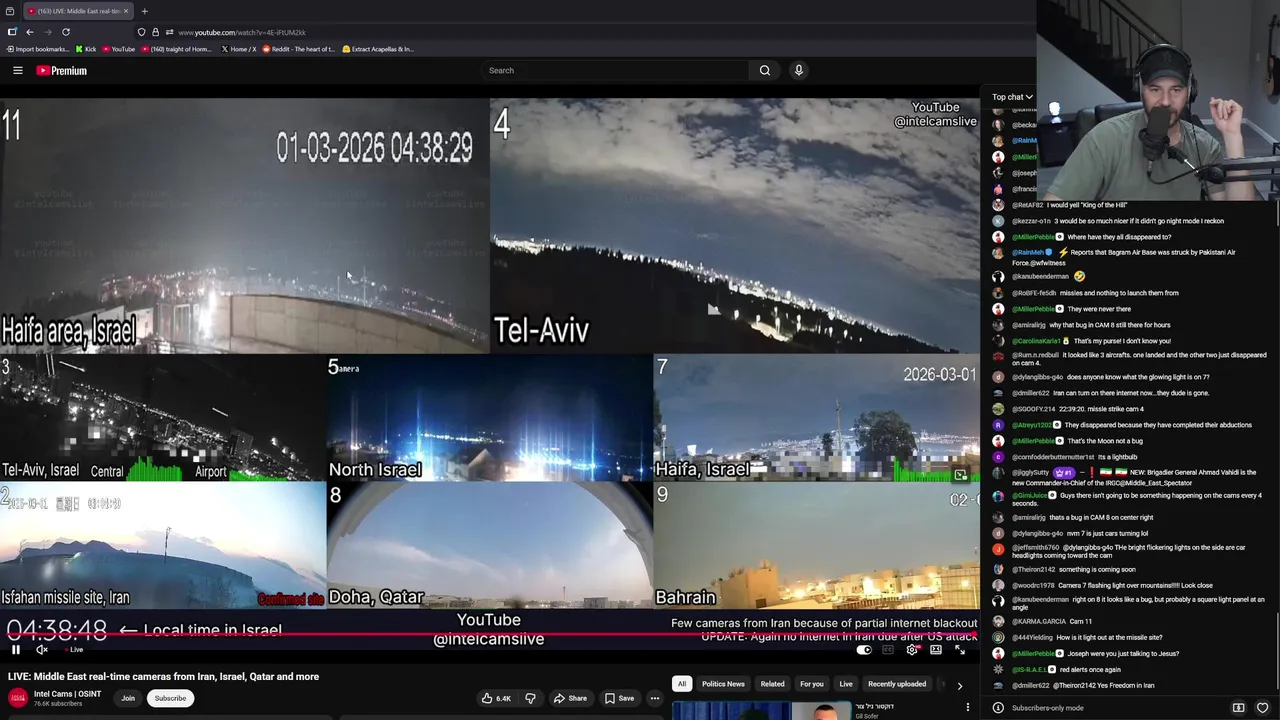Open a new browser tab
This screenshot has width=1280, height=720.
(x=144, y=11)
